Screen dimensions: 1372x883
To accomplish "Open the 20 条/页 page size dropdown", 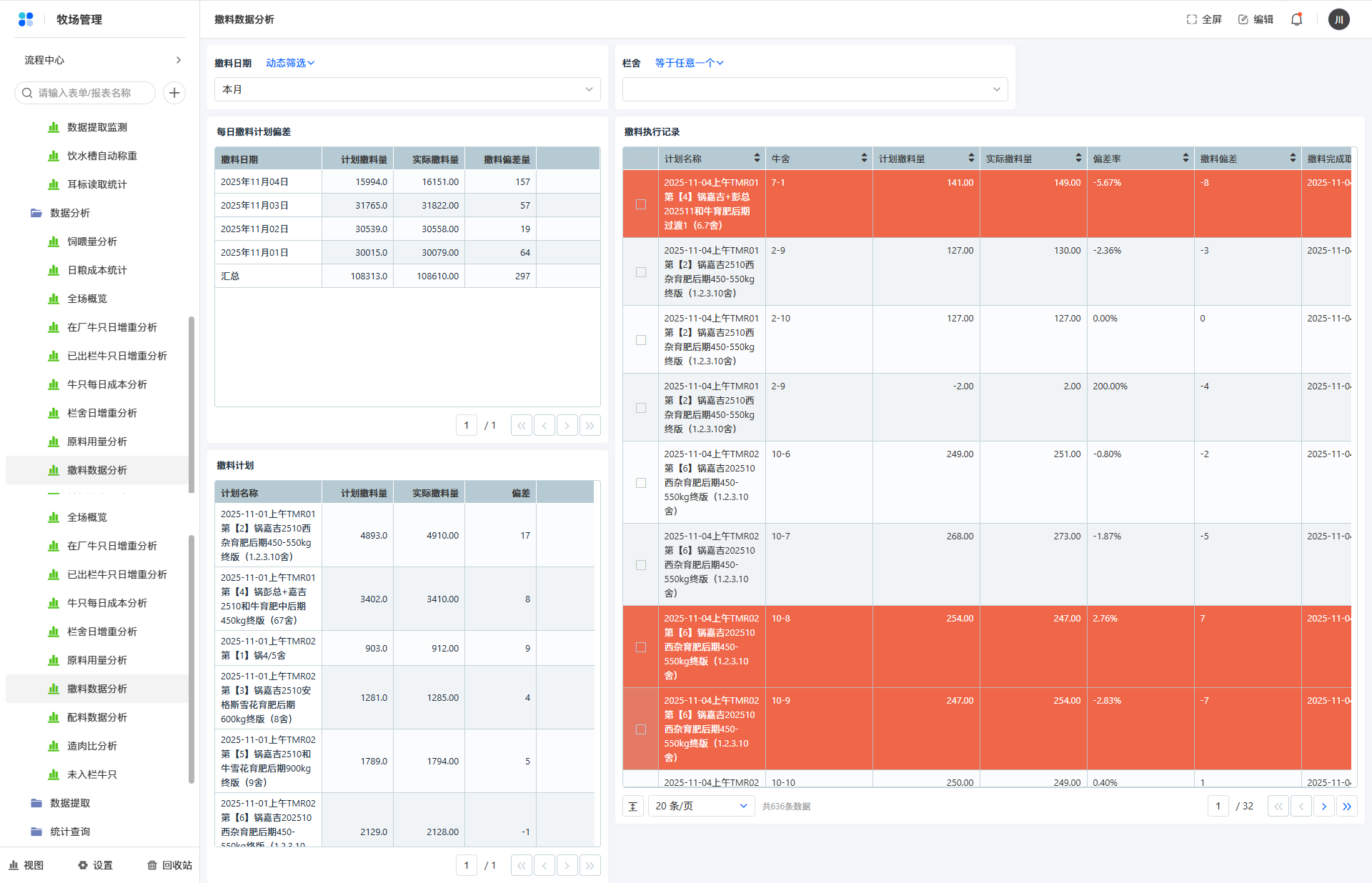I will click(x=700, y=806).
